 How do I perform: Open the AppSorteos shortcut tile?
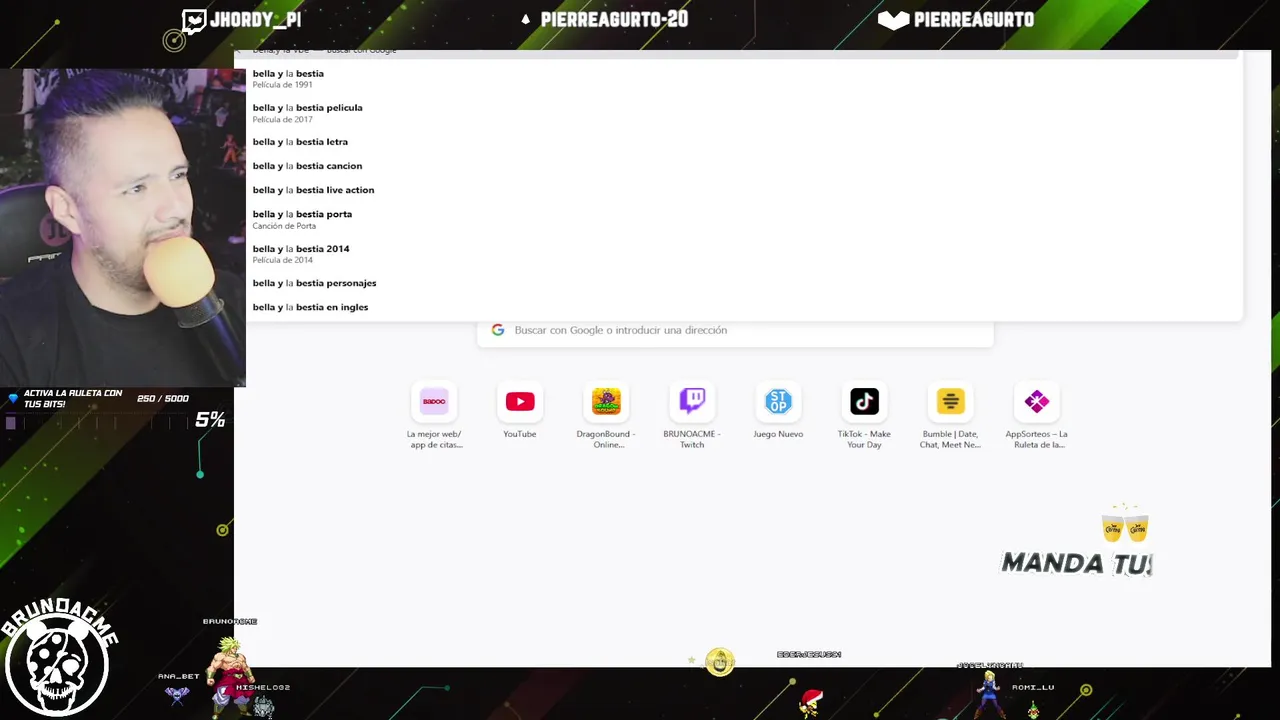coord(1036,402)
